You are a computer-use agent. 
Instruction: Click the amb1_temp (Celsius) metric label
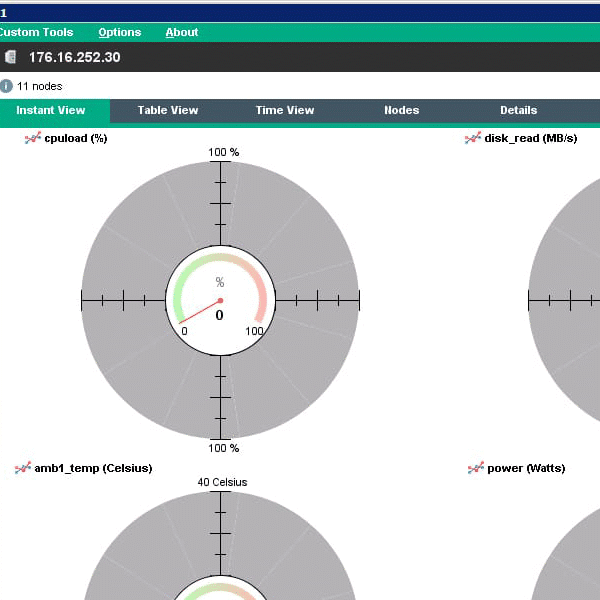(x=93, y=468)
